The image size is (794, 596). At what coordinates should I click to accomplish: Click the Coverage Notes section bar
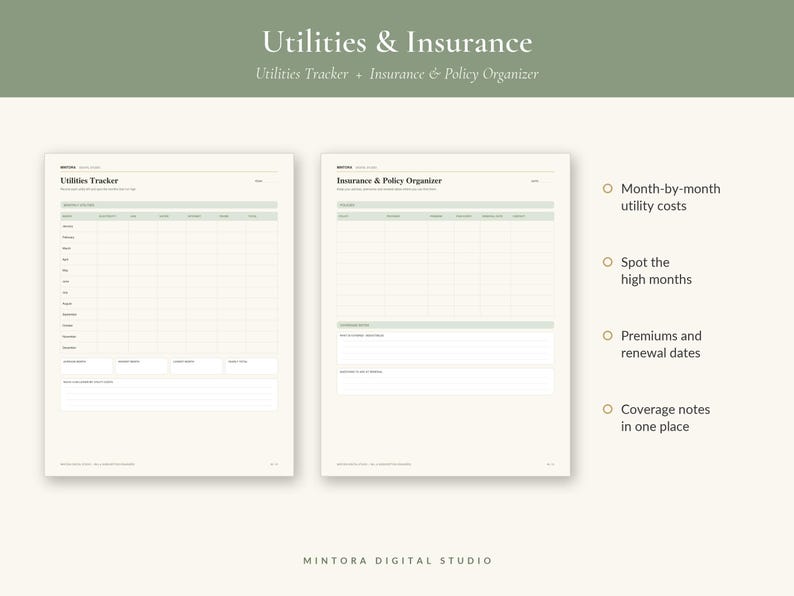tap(446, 325)
